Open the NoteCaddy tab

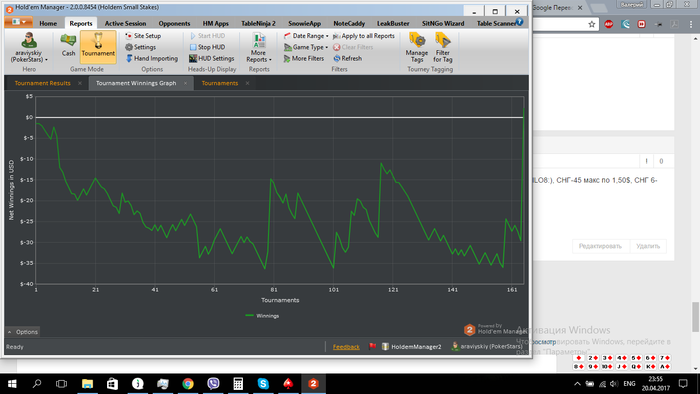[x=349, y=23]
